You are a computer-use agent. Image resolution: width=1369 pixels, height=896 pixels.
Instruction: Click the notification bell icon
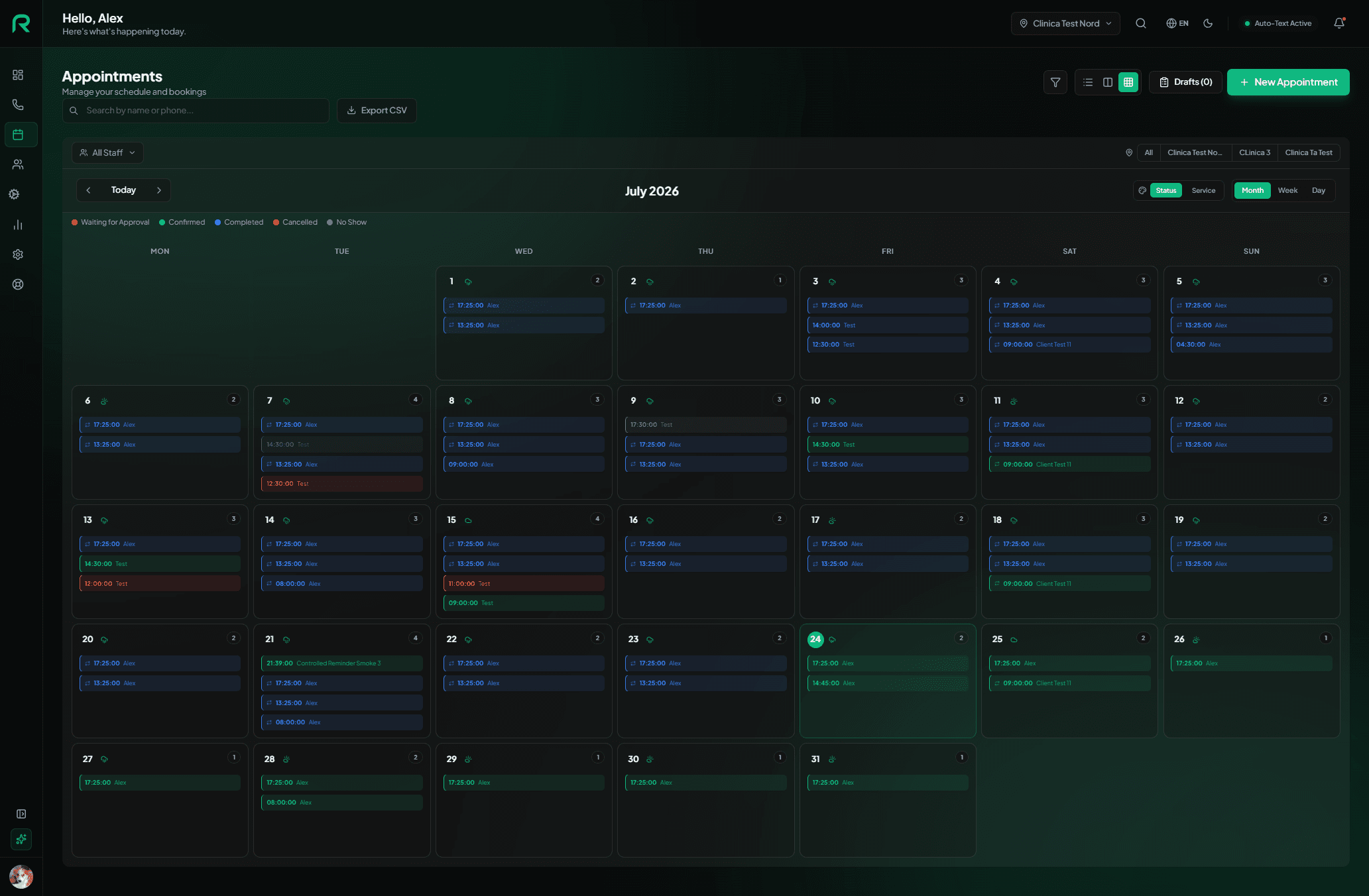pyautogui.click(x=1339, y=23)
